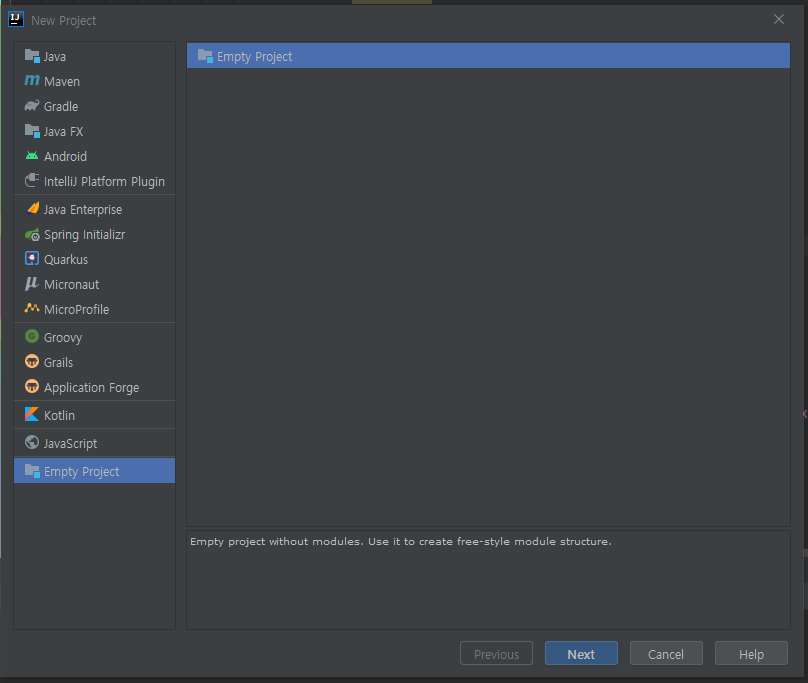Click the Spring Initializr leaf icon
Image resolution: width=808 pixels, height=683 pixels.
pos(32,235)
